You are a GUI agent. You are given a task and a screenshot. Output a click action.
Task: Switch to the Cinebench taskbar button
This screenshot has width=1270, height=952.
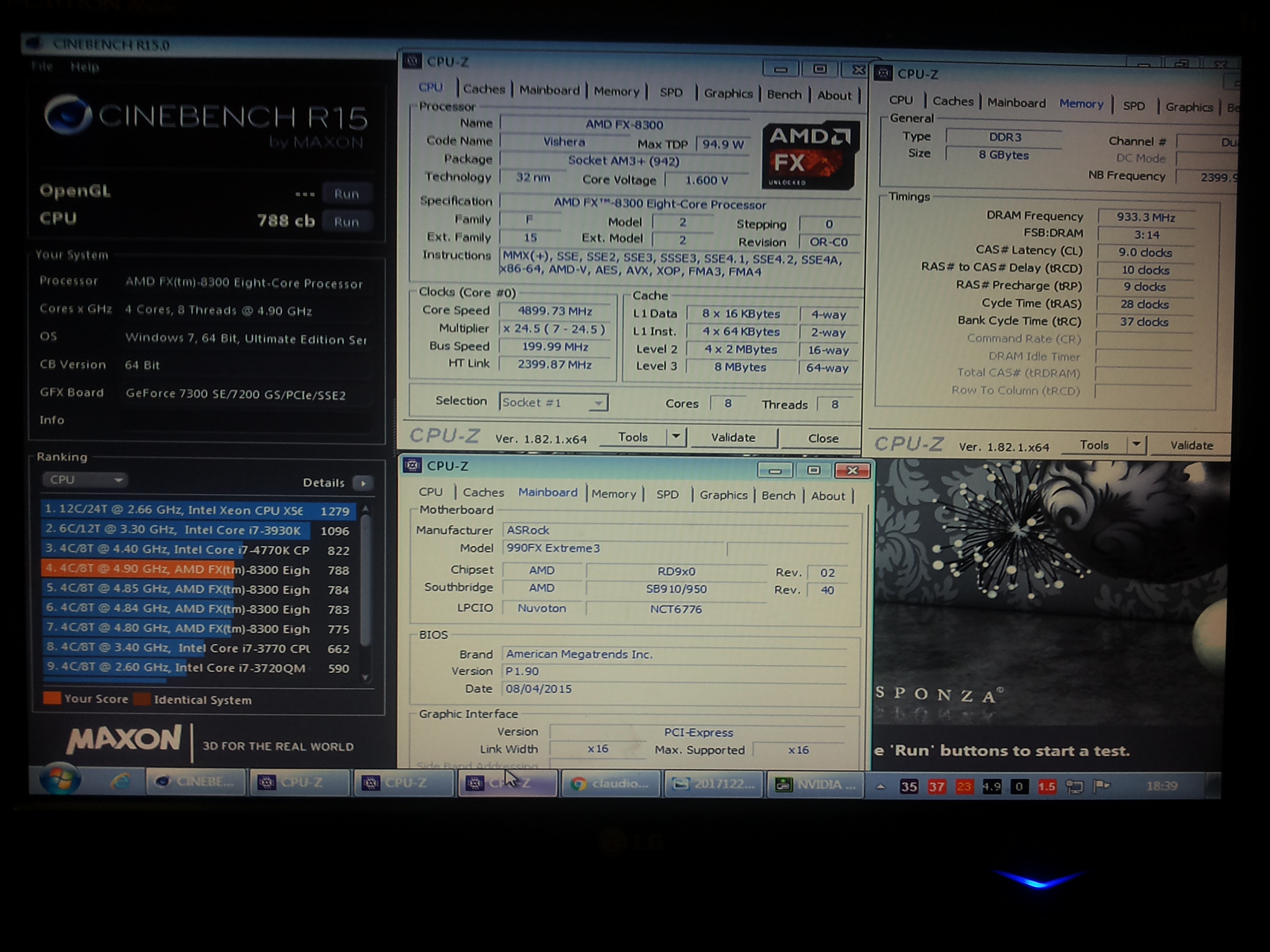click(196, 782)
